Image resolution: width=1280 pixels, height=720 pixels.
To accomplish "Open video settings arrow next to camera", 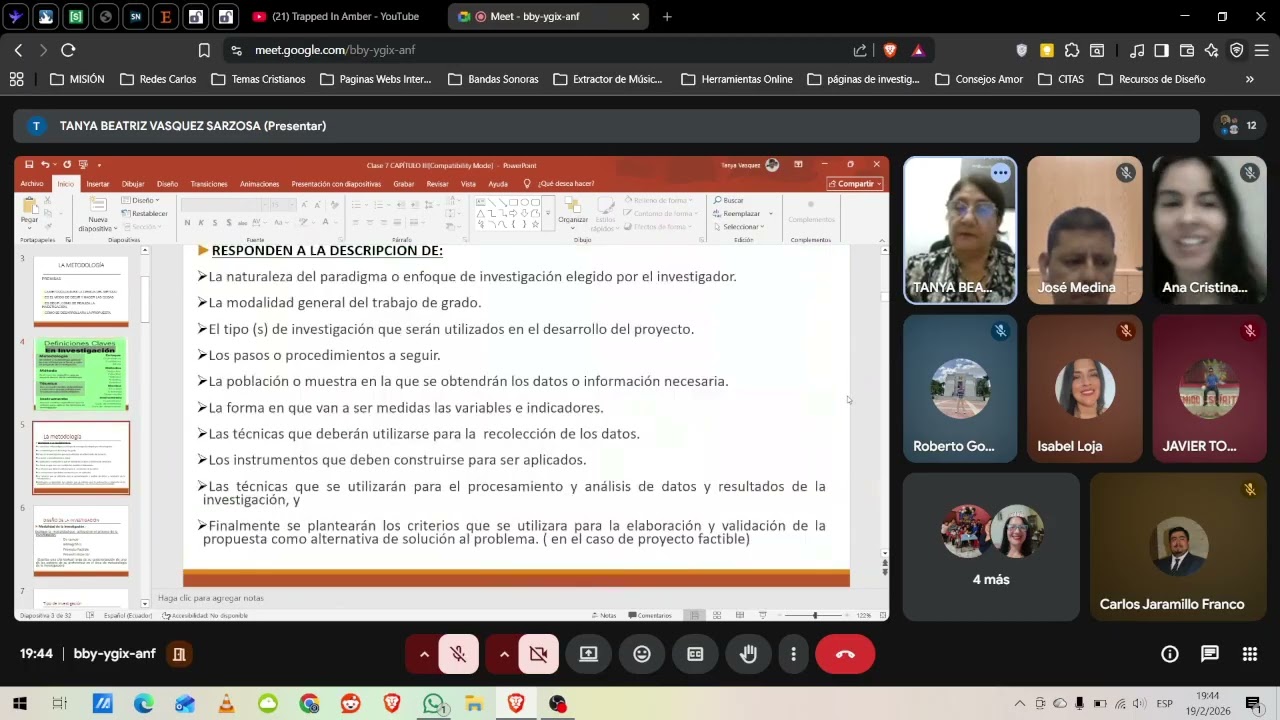I will (x=504, y=654).
